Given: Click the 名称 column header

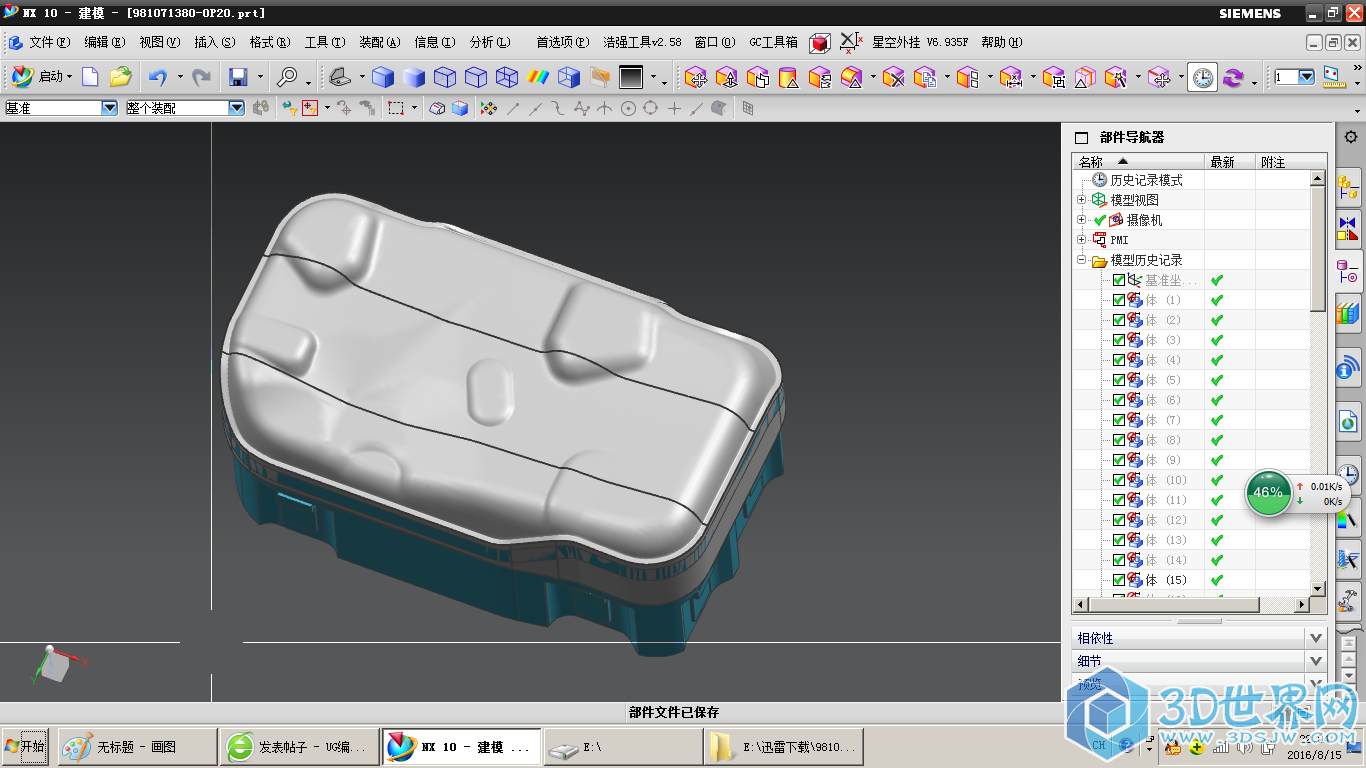Looking at the screenshot, I should [1139, 162].
